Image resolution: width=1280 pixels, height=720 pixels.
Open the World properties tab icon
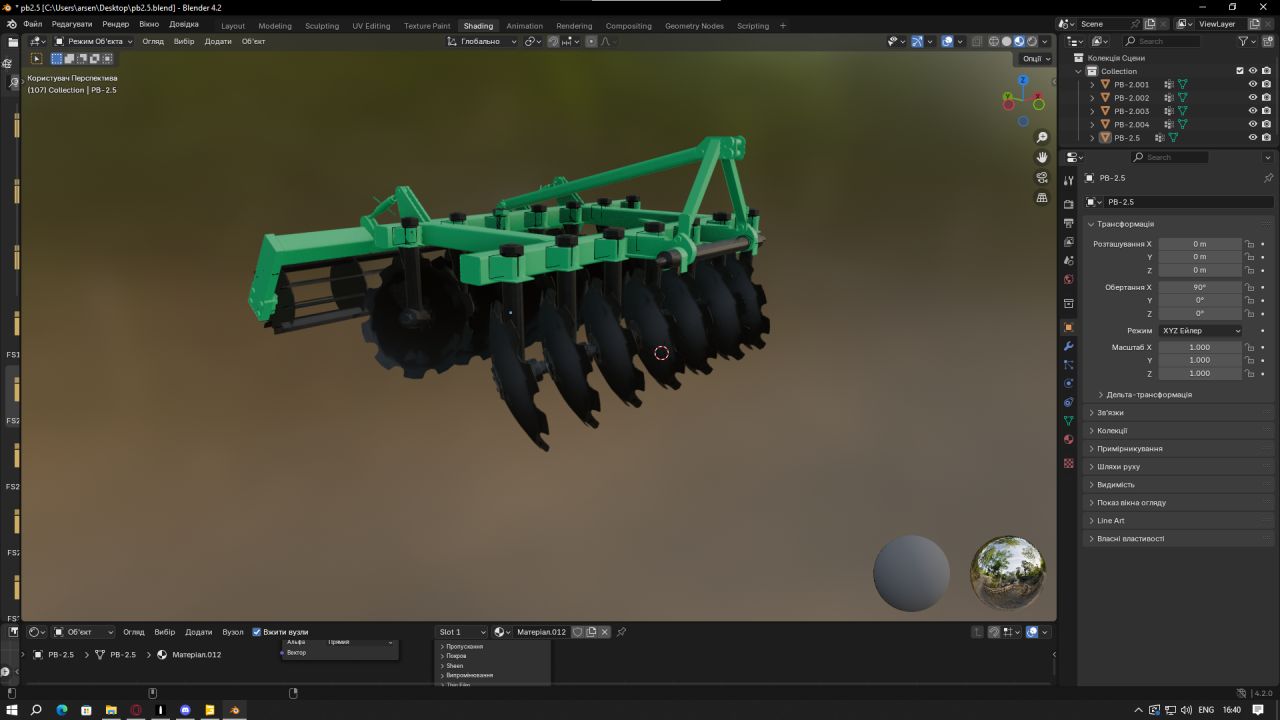[1068, 280]
